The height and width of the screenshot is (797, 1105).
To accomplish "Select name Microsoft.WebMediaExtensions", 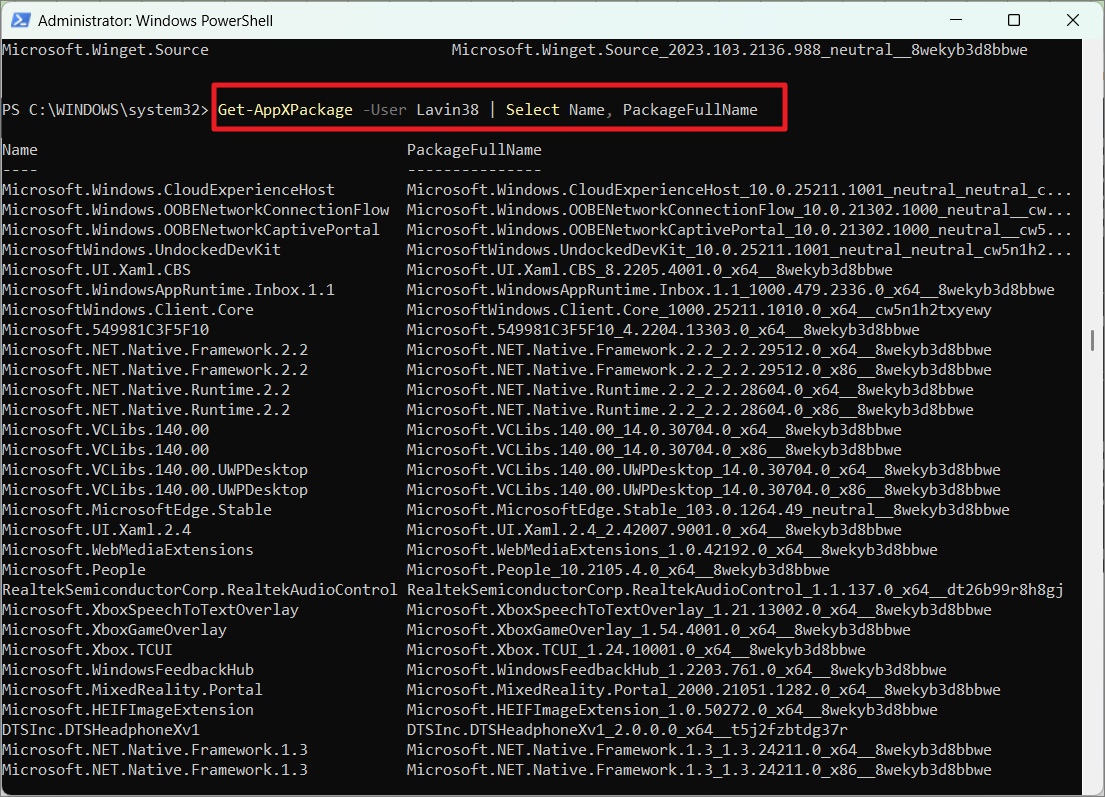I will pos(128,550).
